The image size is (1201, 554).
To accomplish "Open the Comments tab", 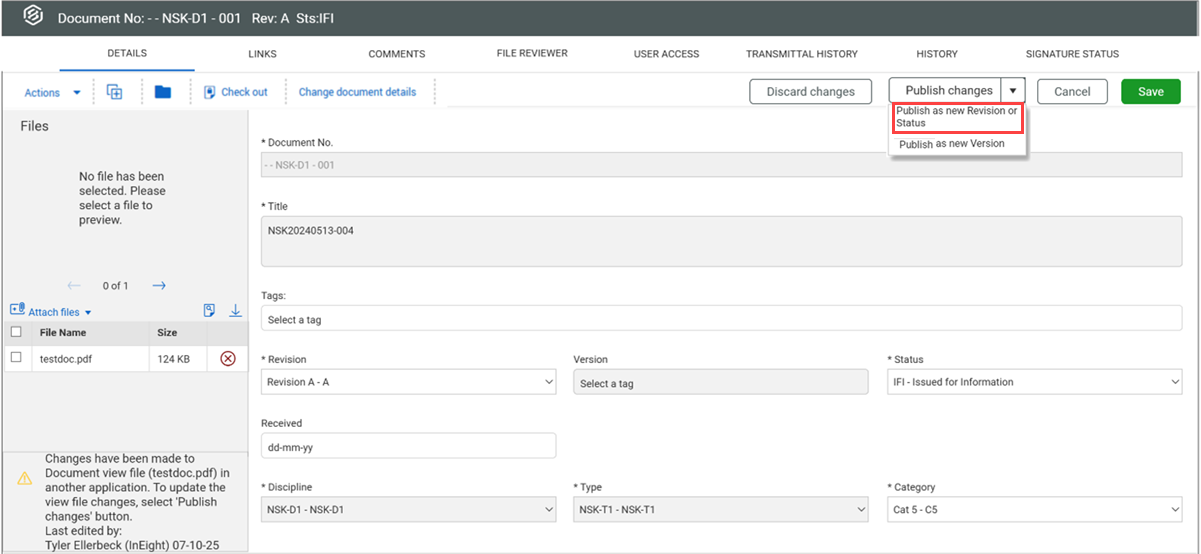I will pyautogui.click(x=397, y=54).
